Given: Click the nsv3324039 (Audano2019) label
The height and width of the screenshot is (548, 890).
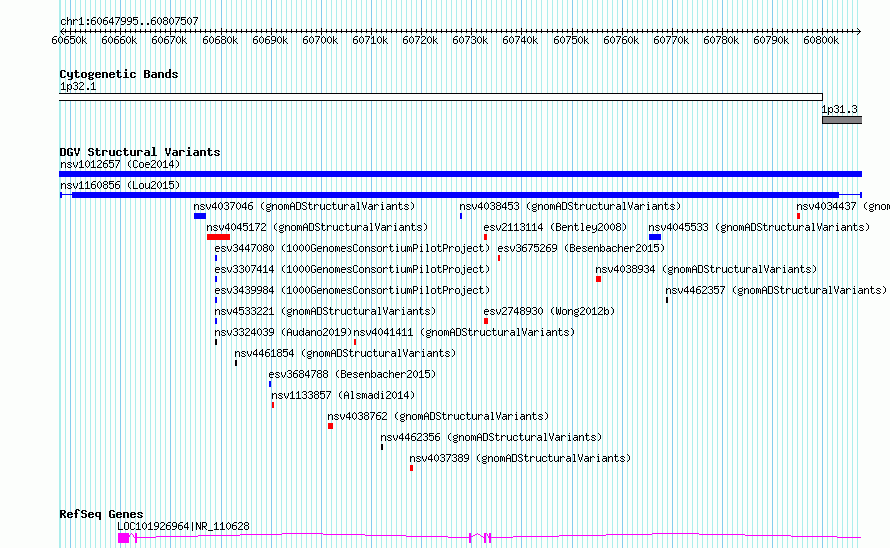Looking at the screenshot, I should coord(283,333).
